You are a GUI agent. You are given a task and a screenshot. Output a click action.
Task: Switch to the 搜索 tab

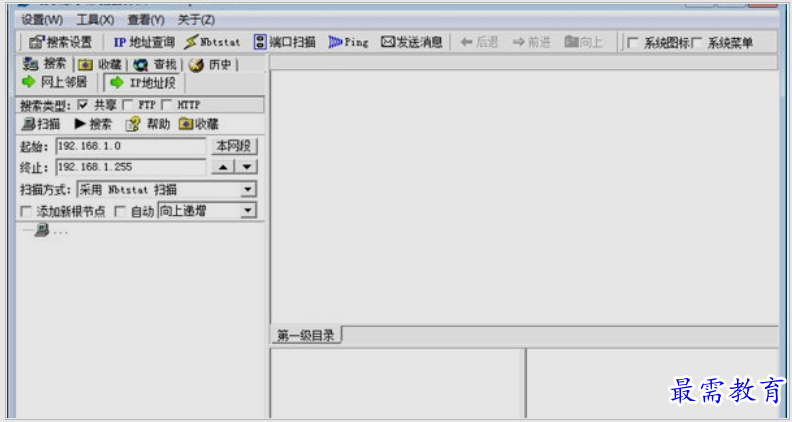coord(45,64)
